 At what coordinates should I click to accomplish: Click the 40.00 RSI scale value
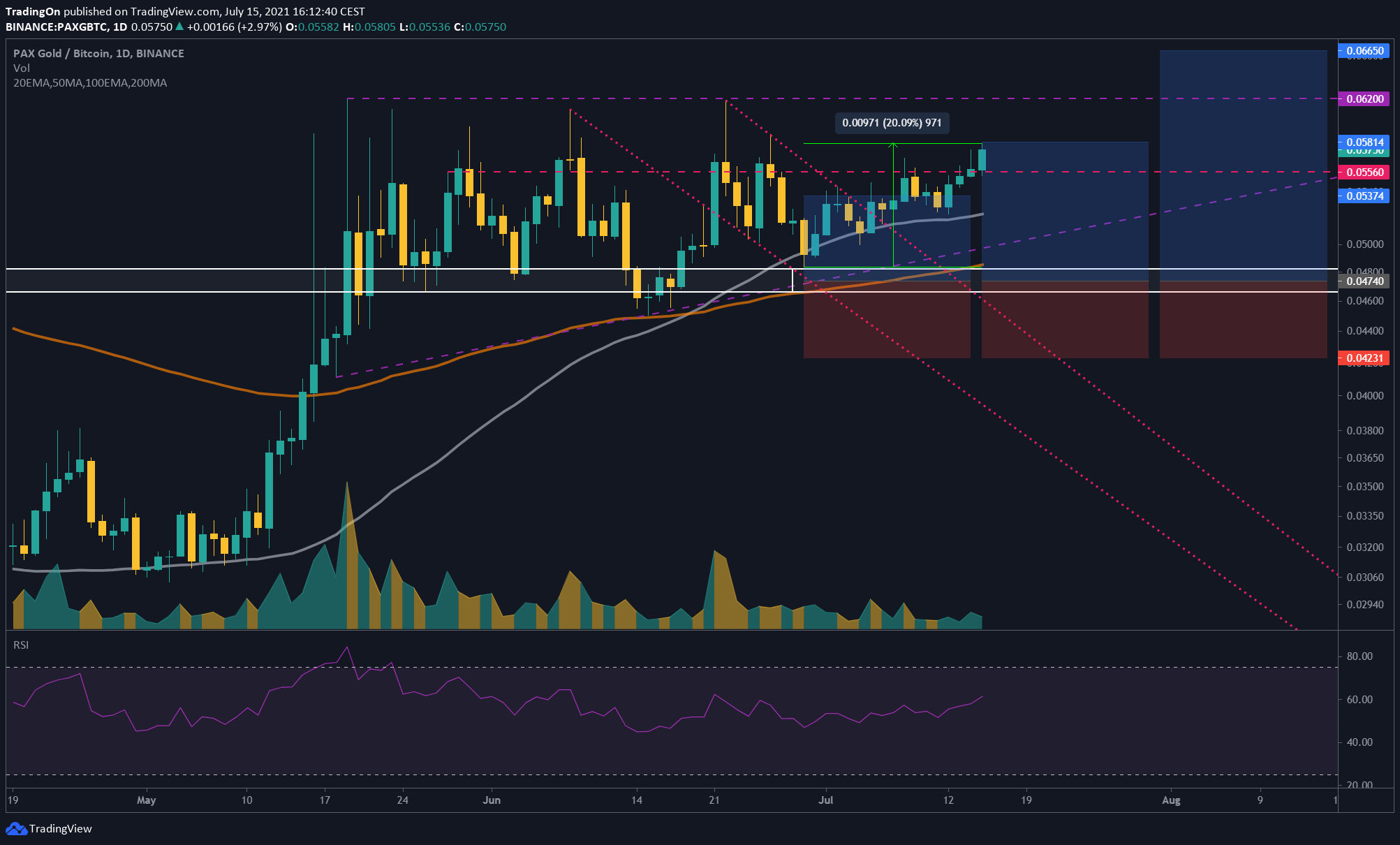click(1360, 742)
